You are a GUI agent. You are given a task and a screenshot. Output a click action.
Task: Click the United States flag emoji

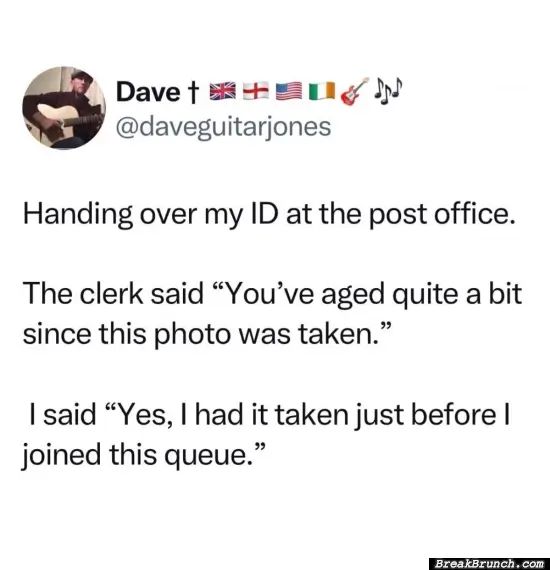tap(289, 91)
